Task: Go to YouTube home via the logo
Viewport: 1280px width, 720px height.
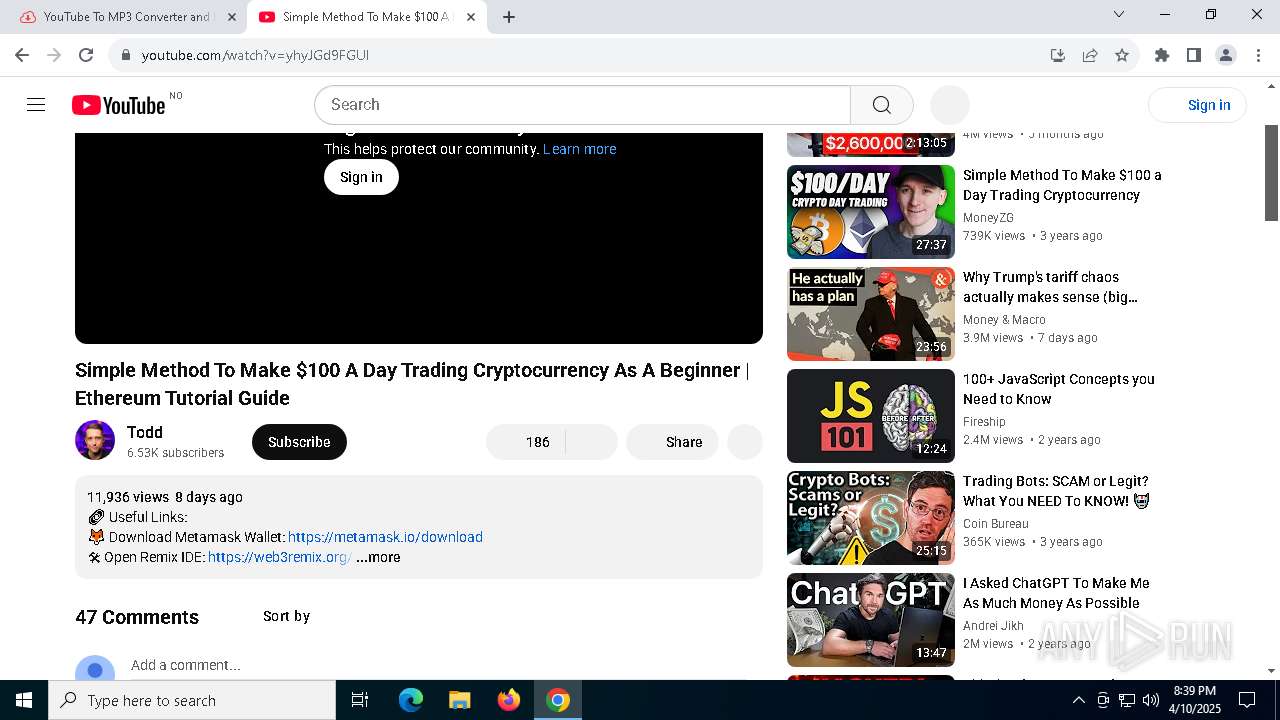Action: 118,105
